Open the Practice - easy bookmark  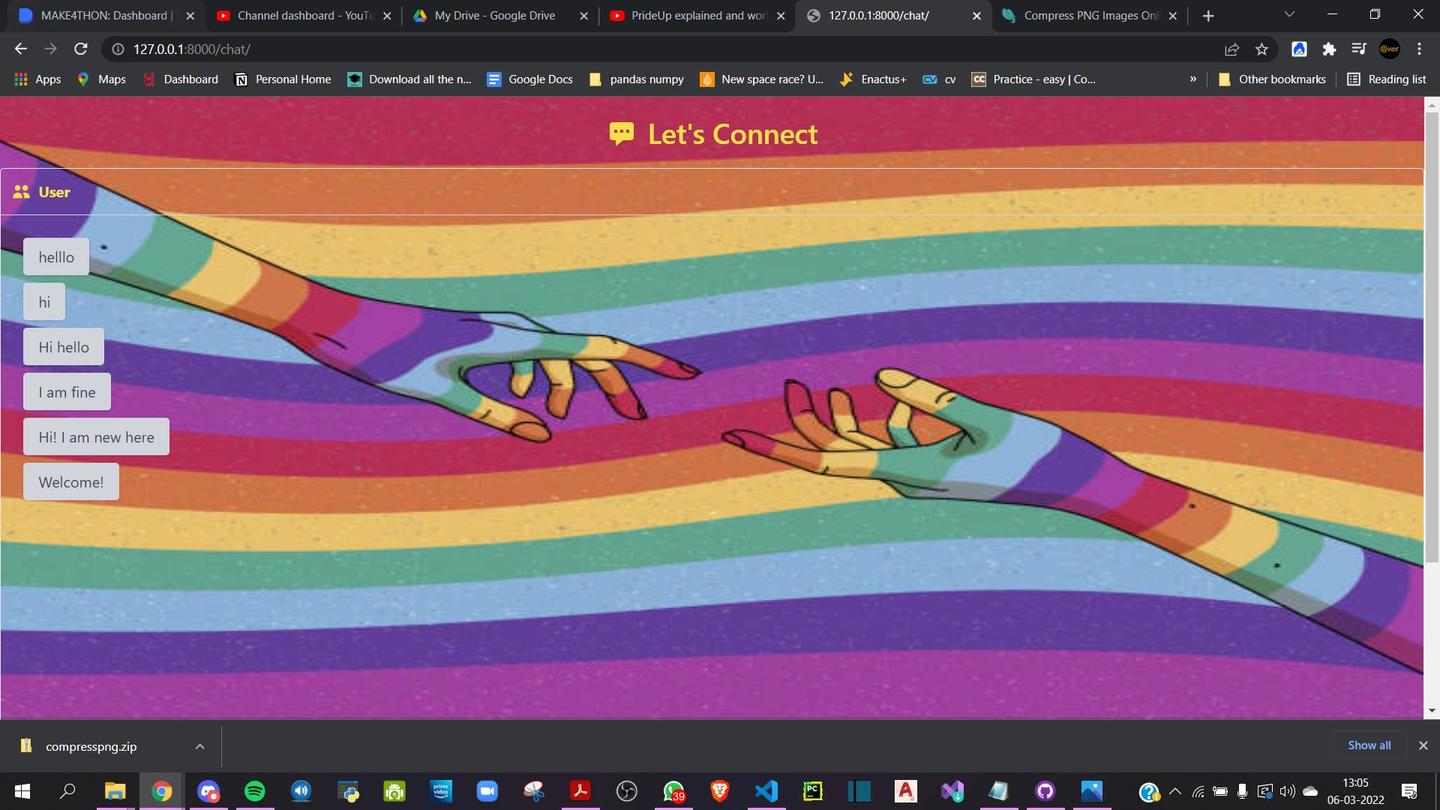click(x=1033, y=79)
